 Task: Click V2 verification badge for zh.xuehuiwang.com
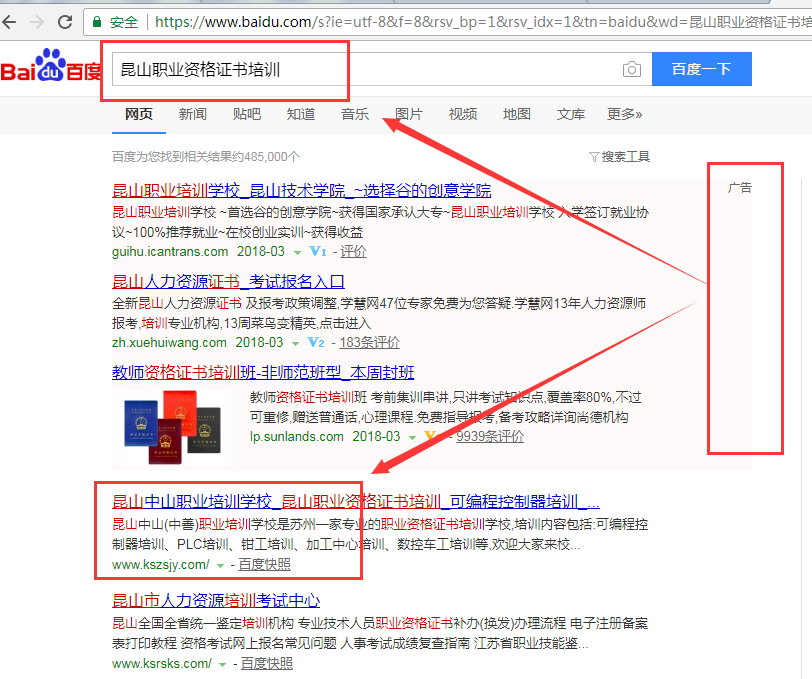316,342
